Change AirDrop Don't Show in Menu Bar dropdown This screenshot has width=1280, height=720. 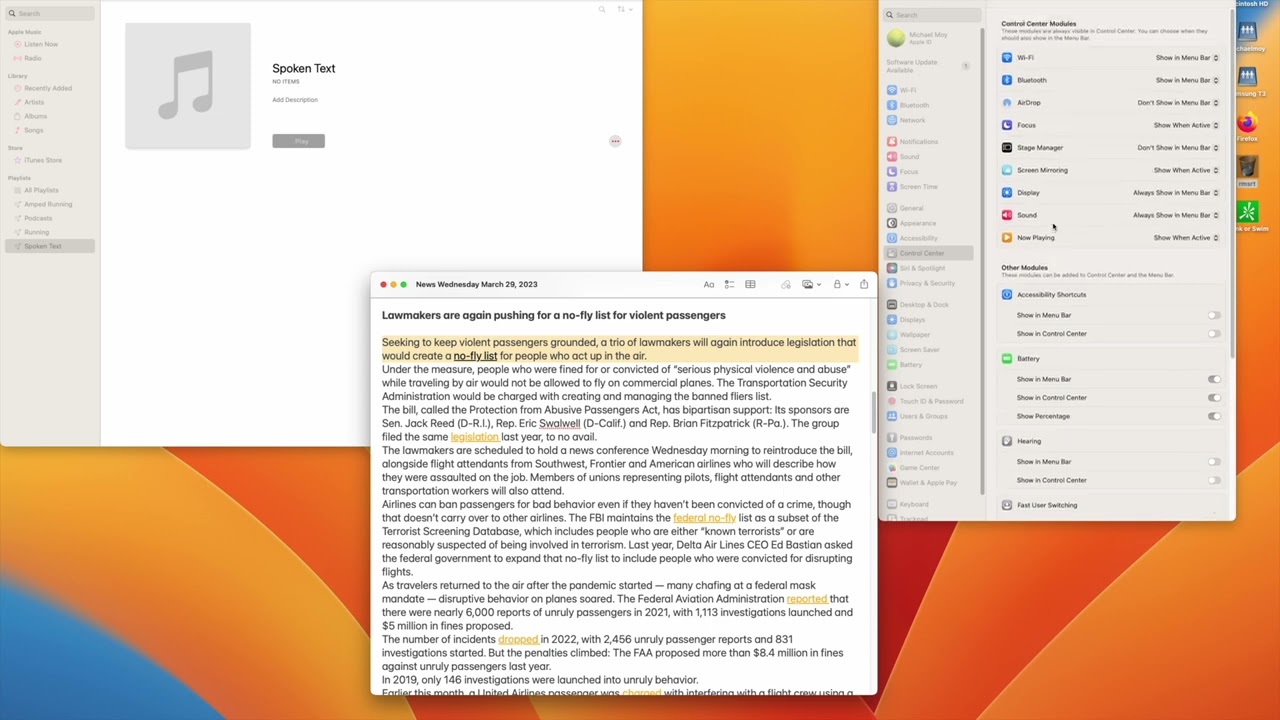[1178, 103]
